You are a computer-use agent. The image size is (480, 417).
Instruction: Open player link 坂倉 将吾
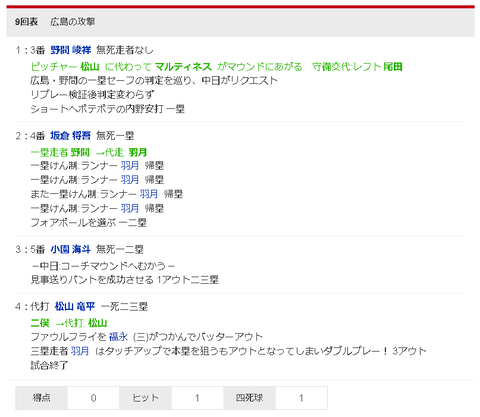point(71,136)
